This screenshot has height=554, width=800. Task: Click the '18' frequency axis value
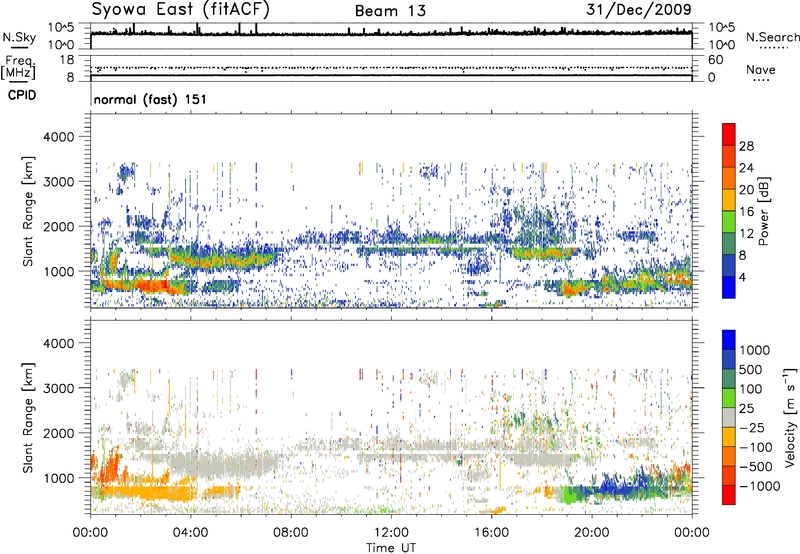(67, 60)
